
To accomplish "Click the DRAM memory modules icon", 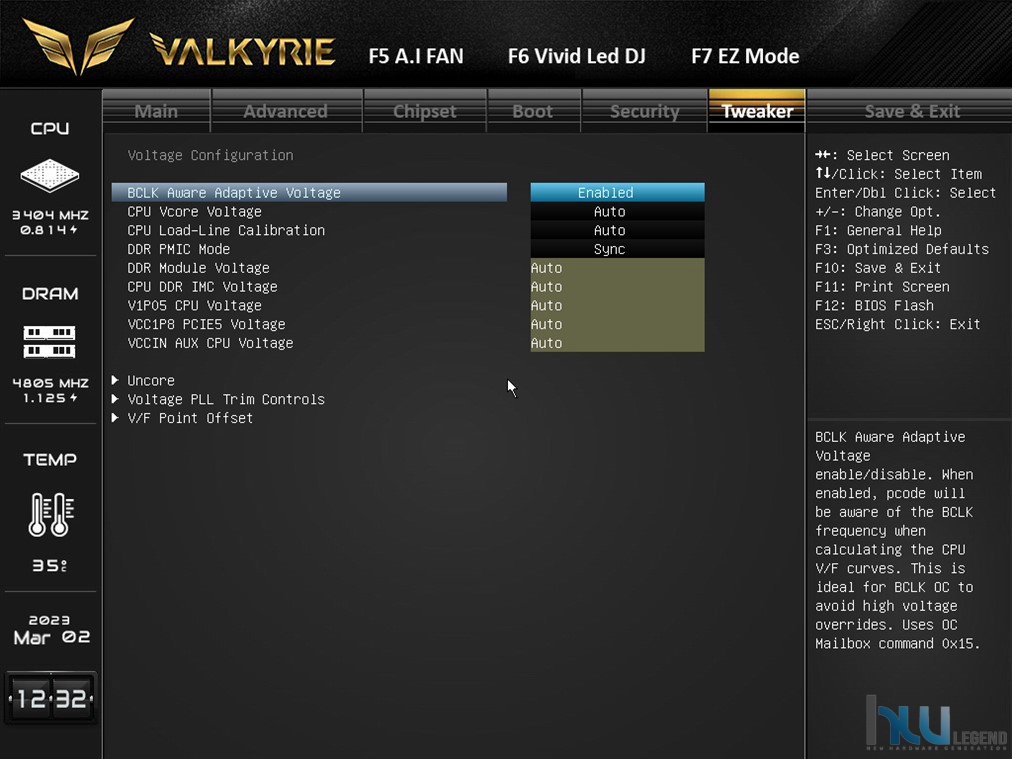I will 50,341.
